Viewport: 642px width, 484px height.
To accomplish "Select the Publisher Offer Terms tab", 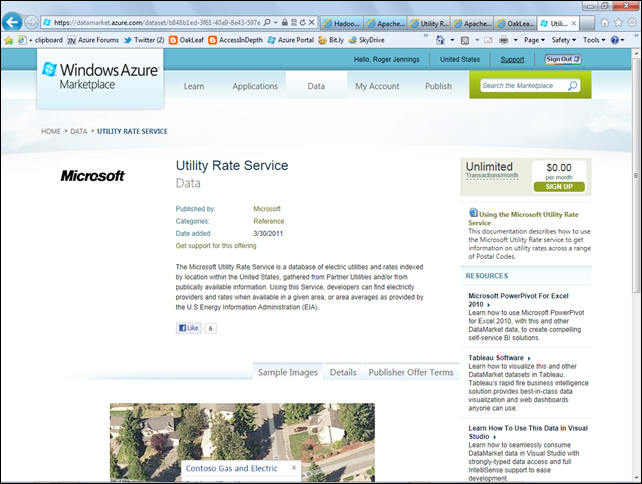I will tap(411, 372).
